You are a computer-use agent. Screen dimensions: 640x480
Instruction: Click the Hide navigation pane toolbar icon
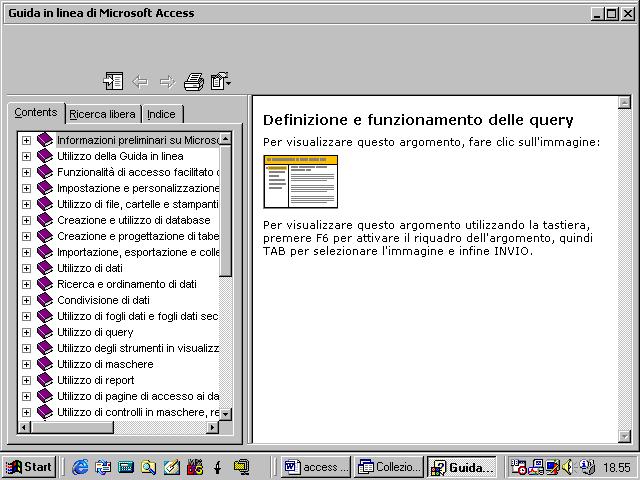[x=113, y=81]
